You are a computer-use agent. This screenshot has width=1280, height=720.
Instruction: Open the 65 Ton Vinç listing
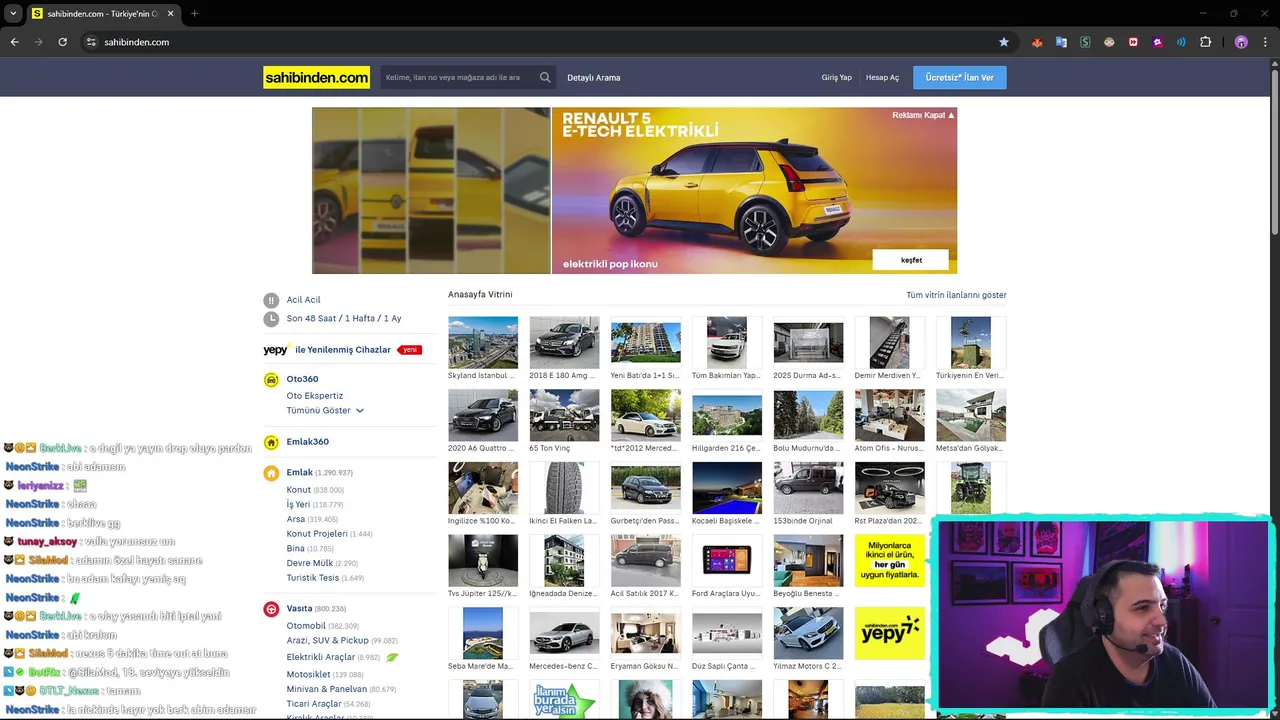[x=564, y=415]
